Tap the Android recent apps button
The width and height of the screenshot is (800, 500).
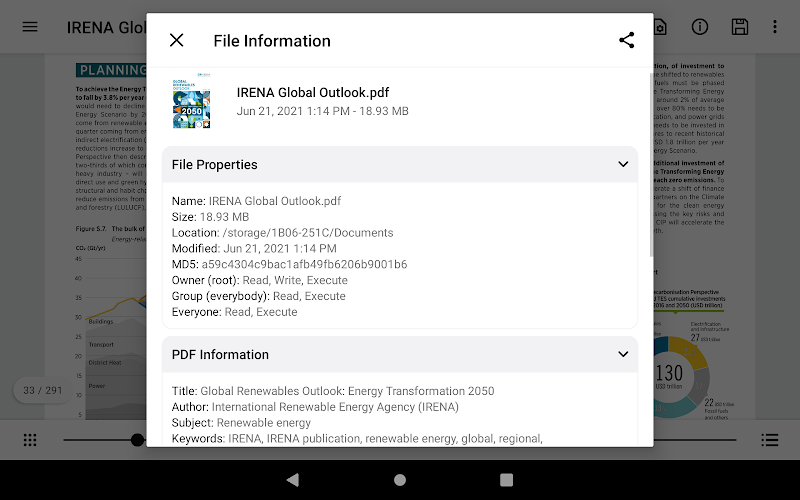[x=506, y=480]
